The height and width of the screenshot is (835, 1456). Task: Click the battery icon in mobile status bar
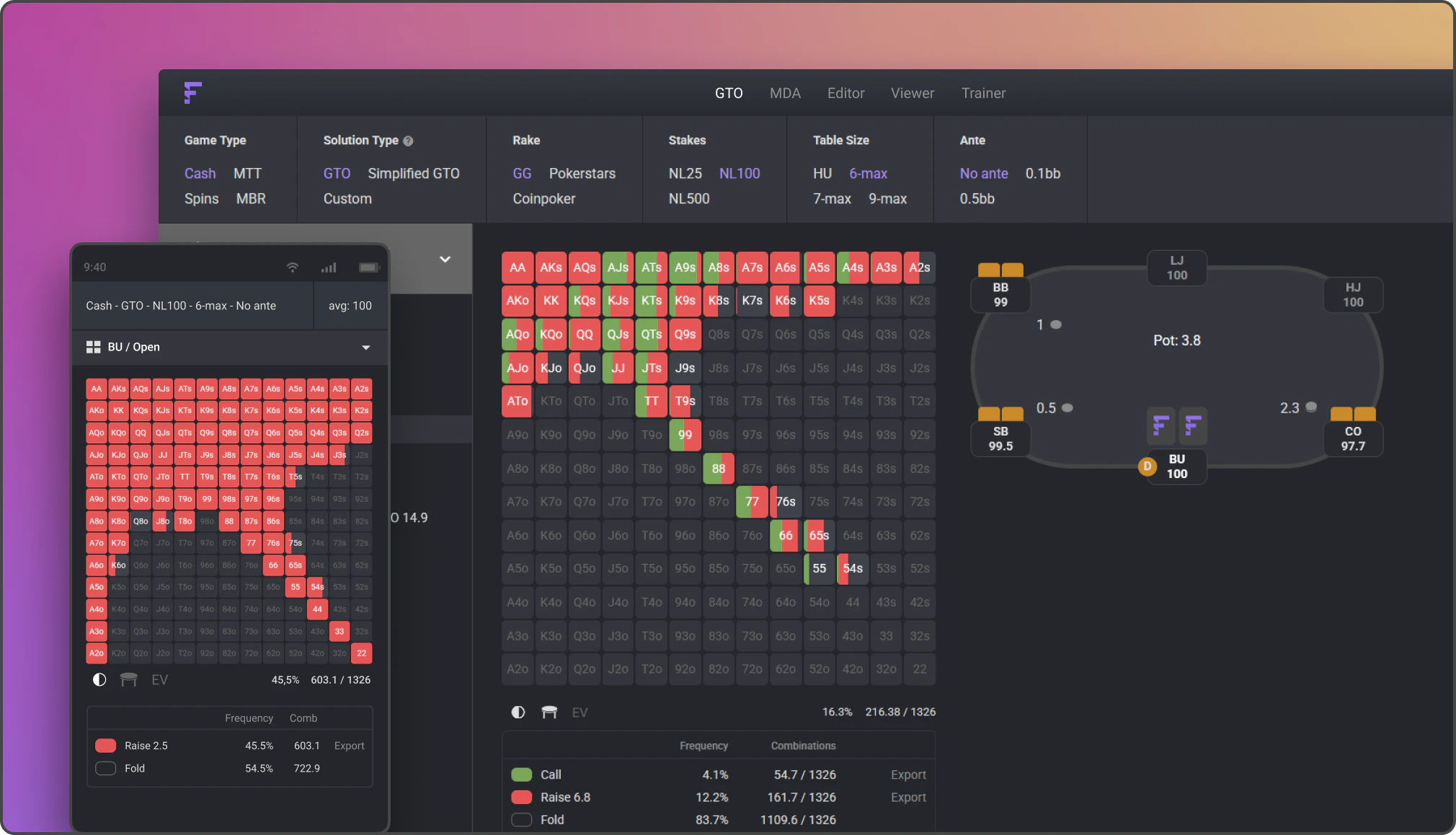[369, 268]
